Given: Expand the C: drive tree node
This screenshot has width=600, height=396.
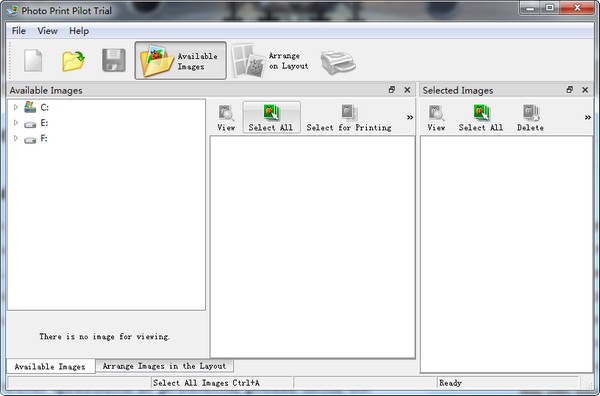Looking at the screenshot, I should (16, 108).
